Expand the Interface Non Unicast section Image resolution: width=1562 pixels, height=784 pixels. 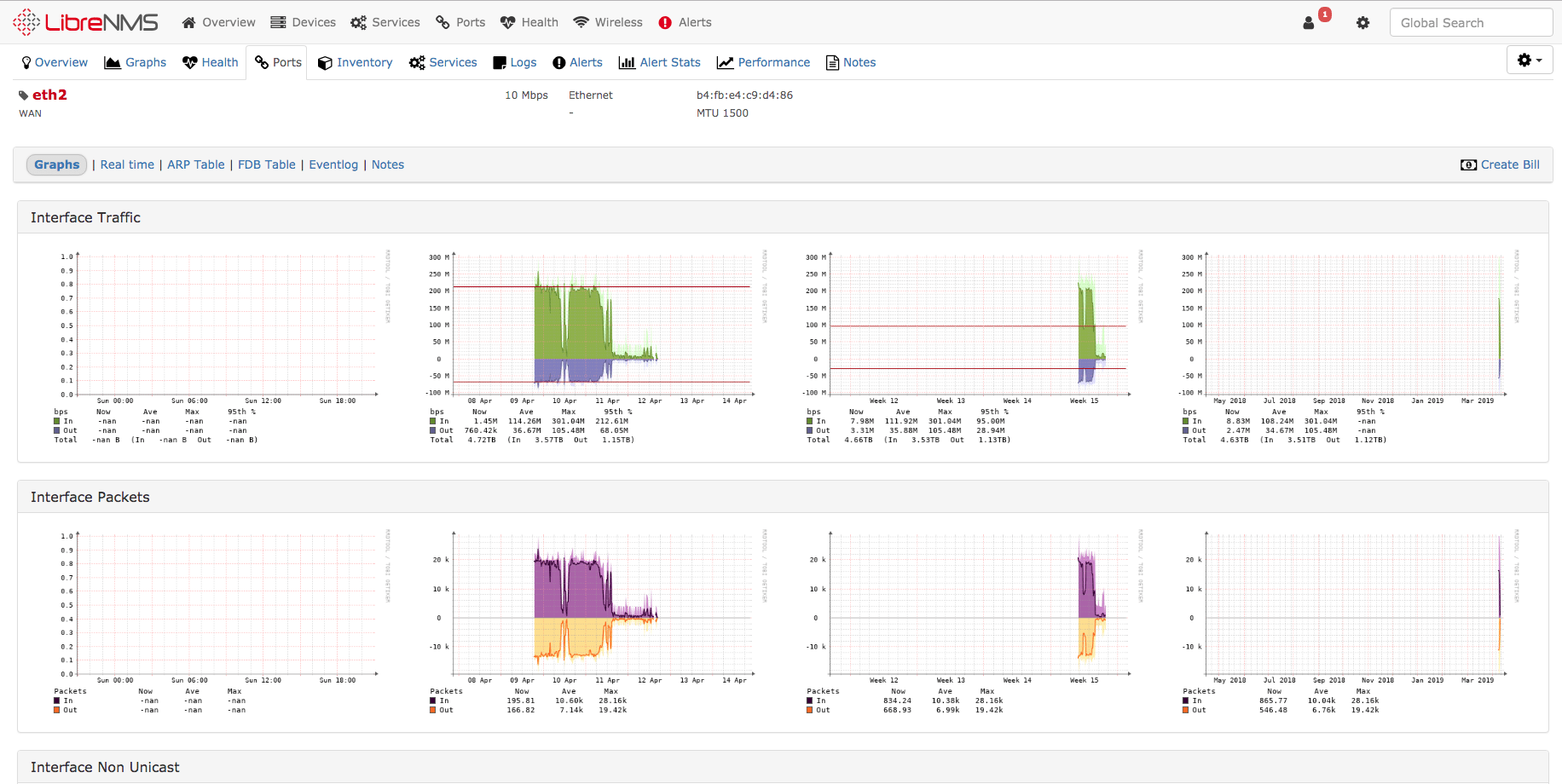[106, 767]
